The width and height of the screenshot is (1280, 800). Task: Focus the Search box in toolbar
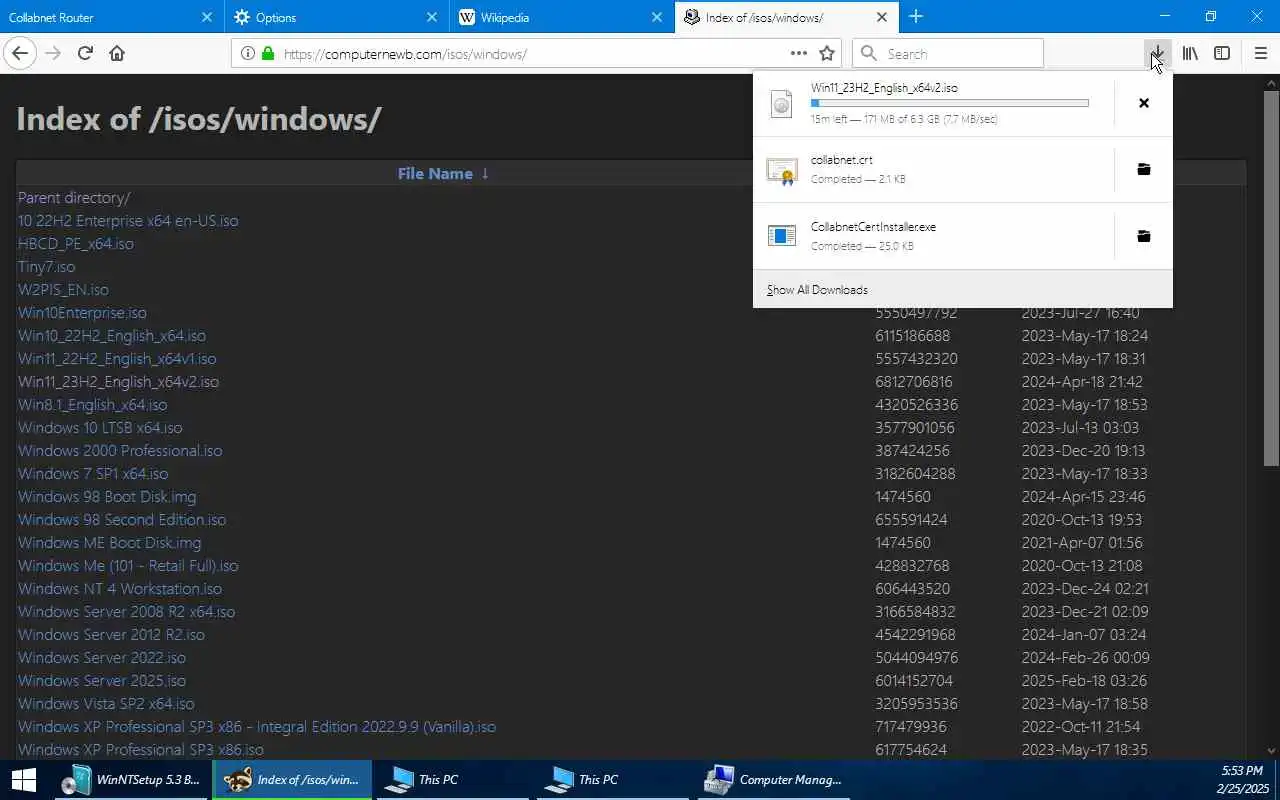tap(948, 54)
